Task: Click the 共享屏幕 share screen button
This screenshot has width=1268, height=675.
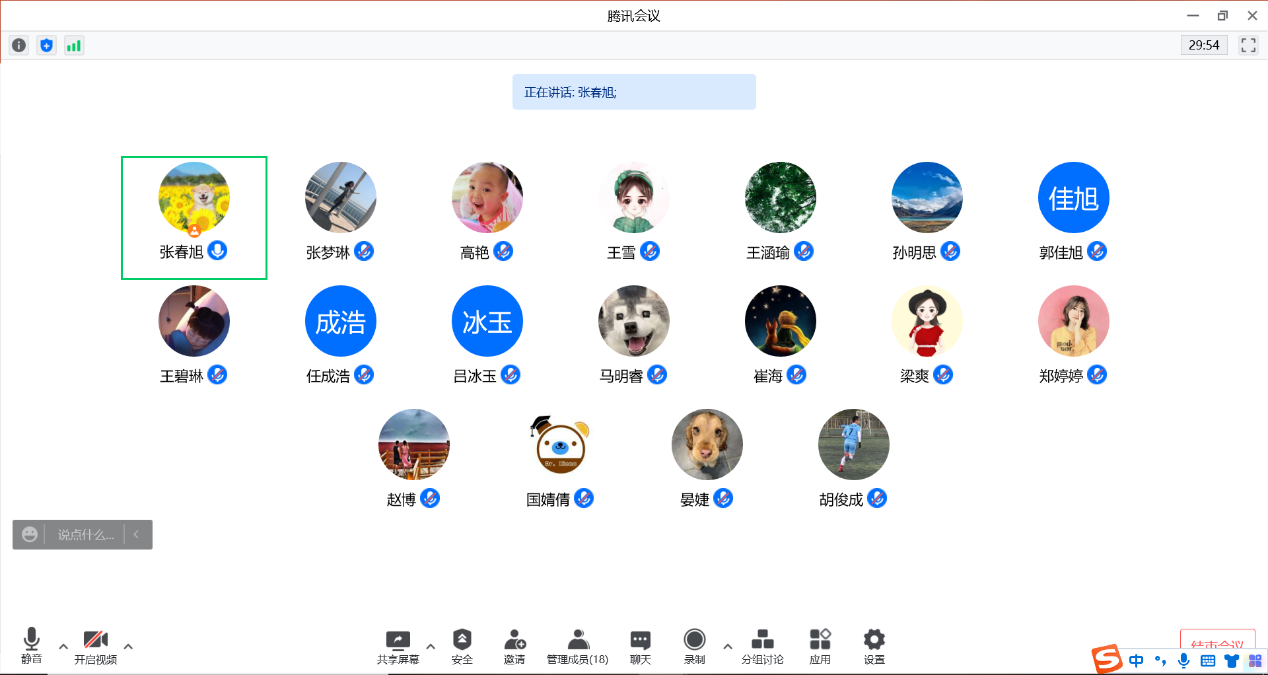Action: tap(398, 646)
